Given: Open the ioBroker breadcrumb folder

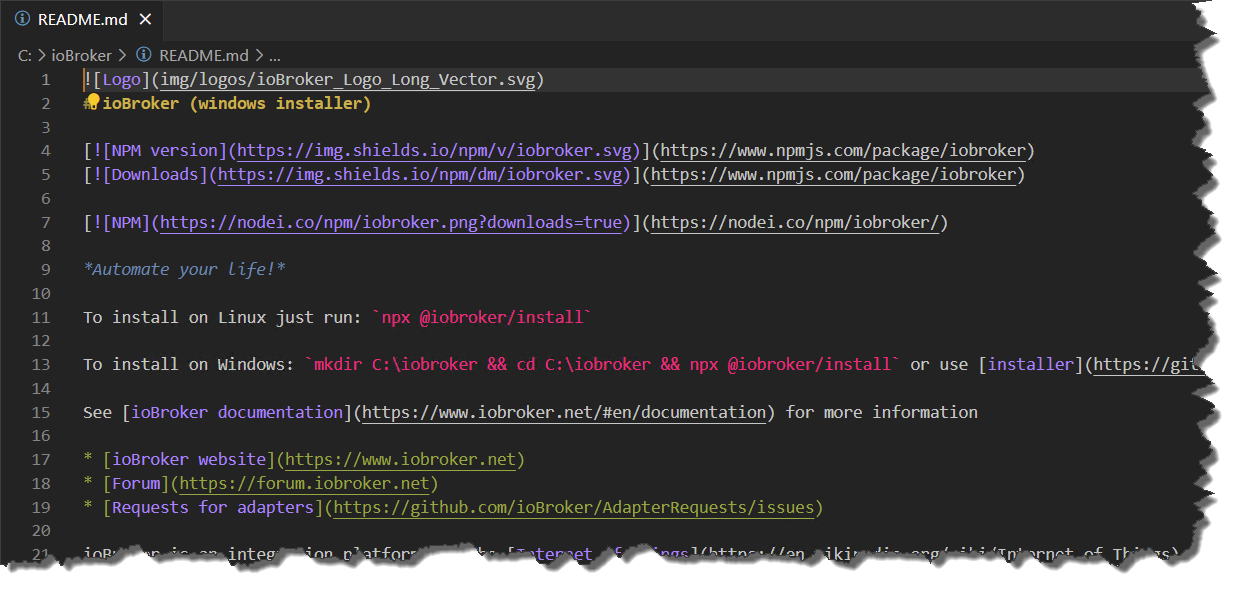Looking at the screenshot, I should click(x=81, y=55).
